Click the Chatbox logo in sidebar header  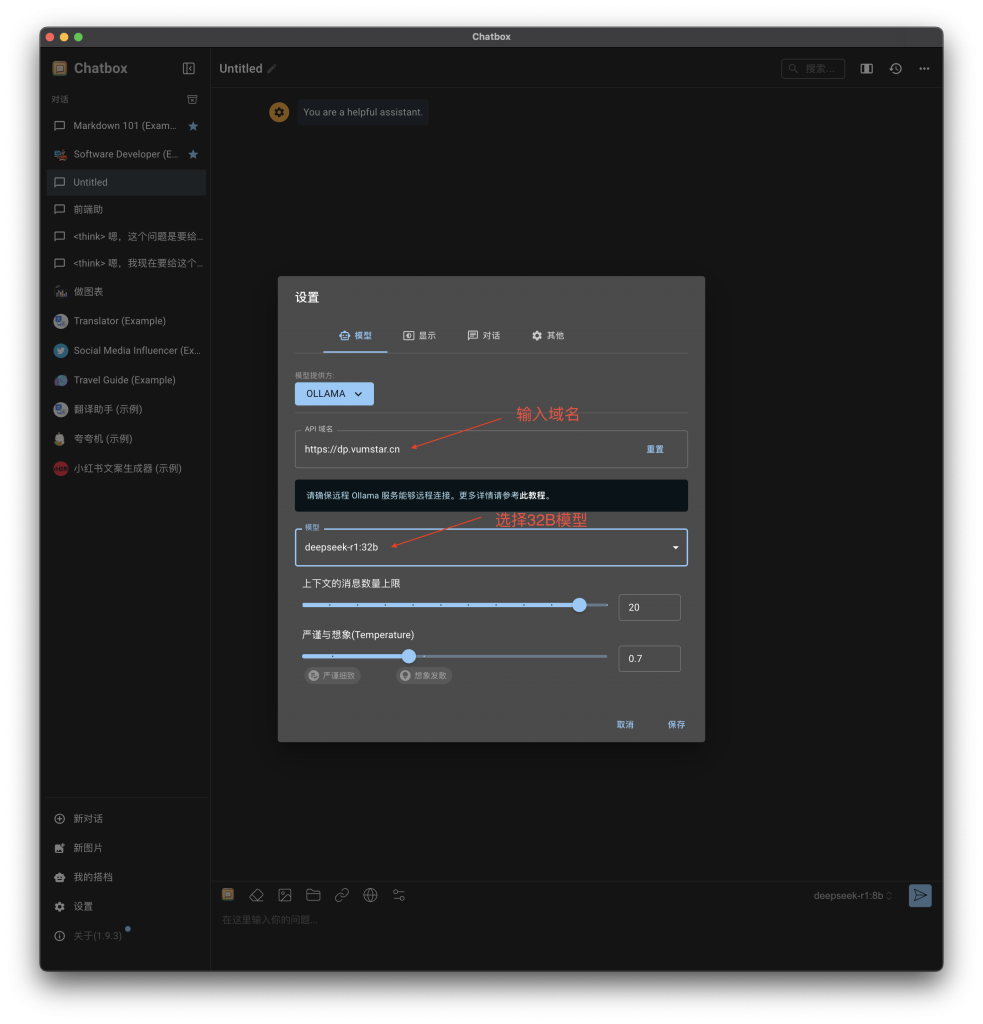(x=59, y=69)
